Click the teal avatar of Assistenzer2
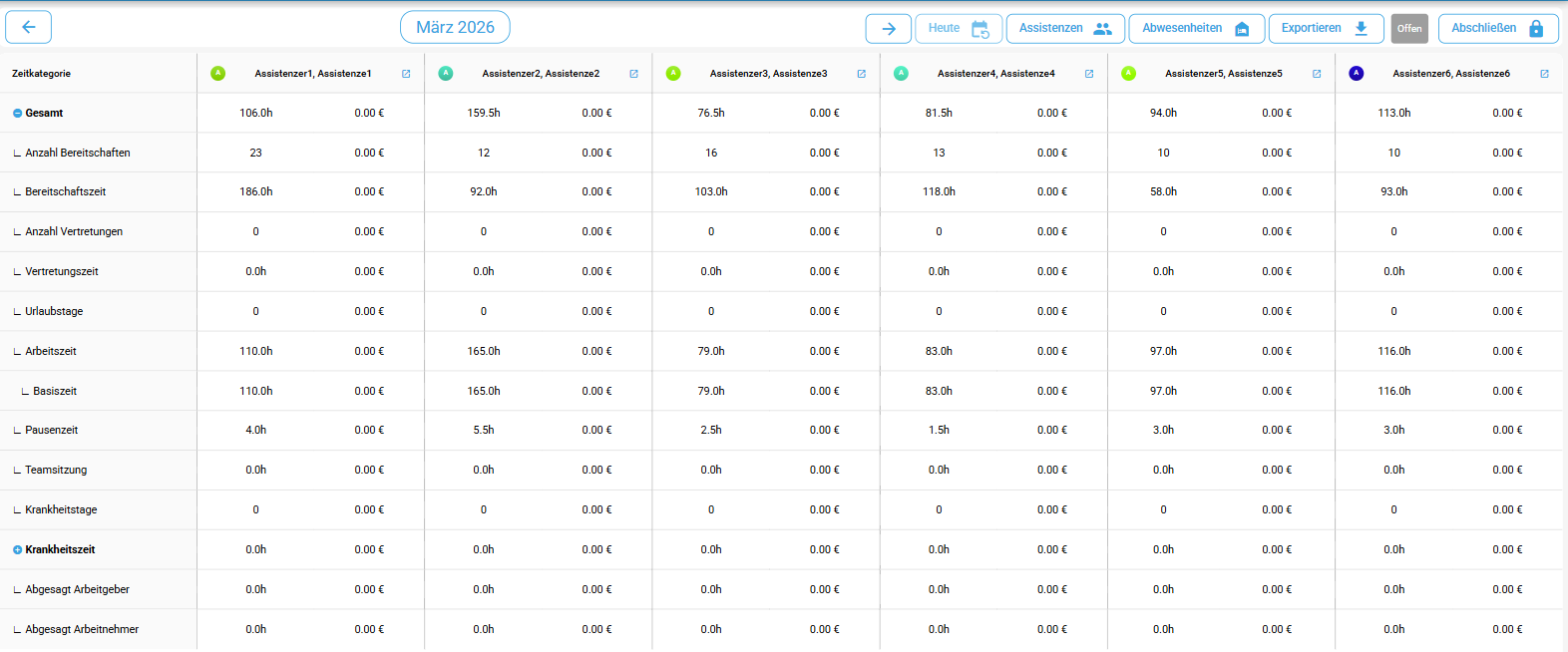 click(x=446, y=73)
